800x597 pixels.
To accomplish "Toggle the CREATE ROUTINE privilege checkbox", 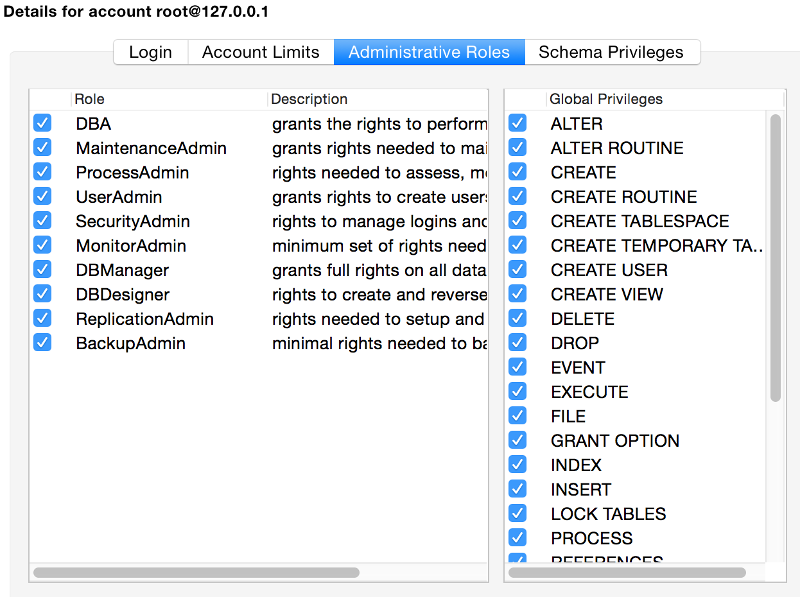I will click(517, 196).
